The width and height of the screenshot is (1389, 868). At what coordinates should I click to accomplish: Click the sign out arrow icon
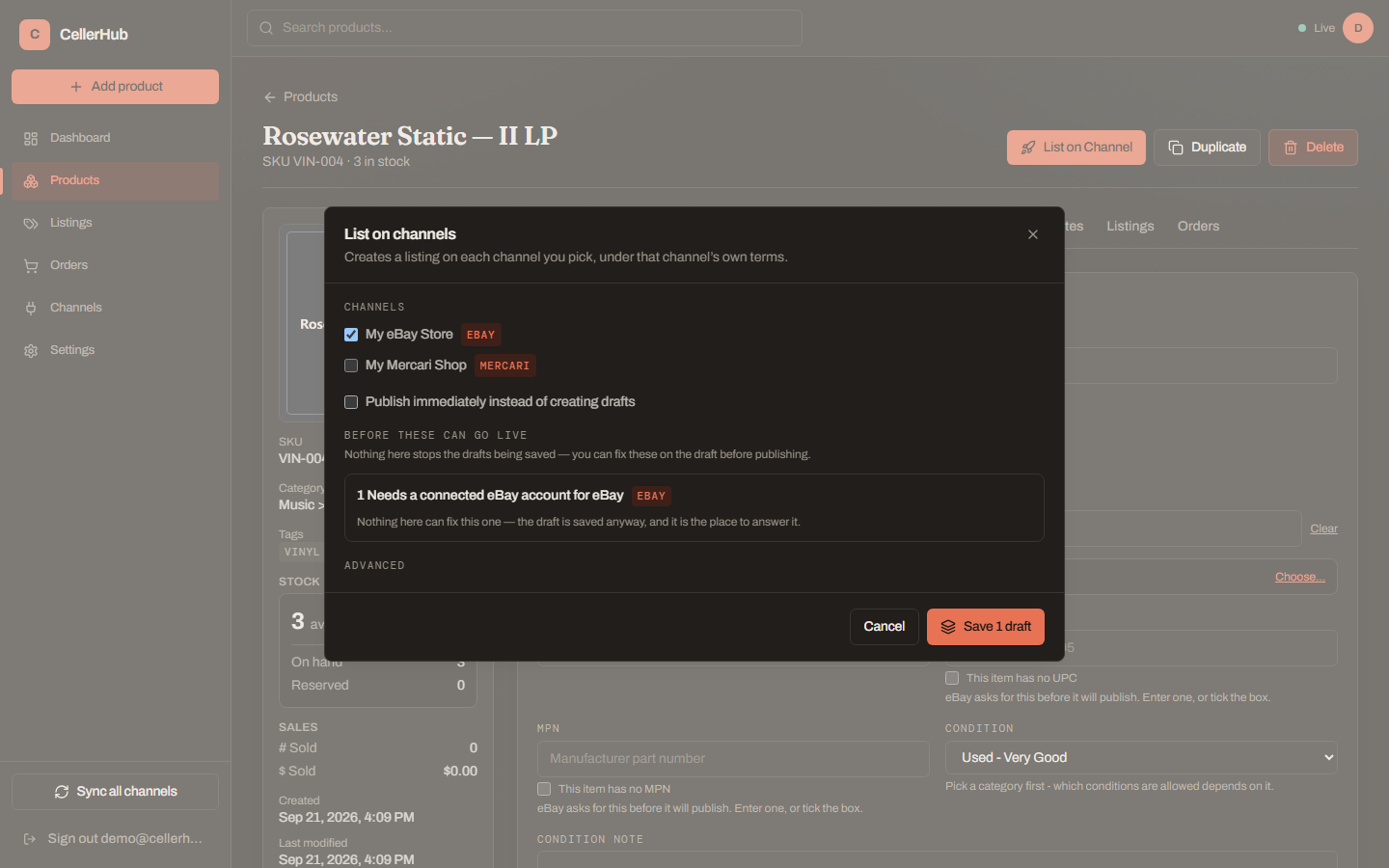click(30, 839)
